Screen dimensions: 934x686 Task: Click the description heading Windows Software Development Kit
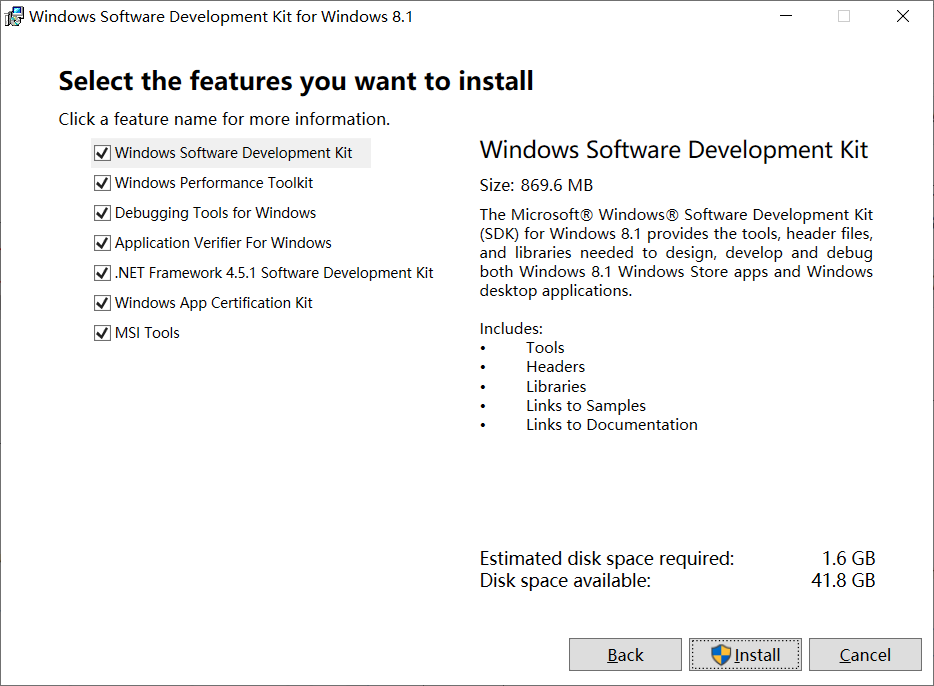[674, 150]
